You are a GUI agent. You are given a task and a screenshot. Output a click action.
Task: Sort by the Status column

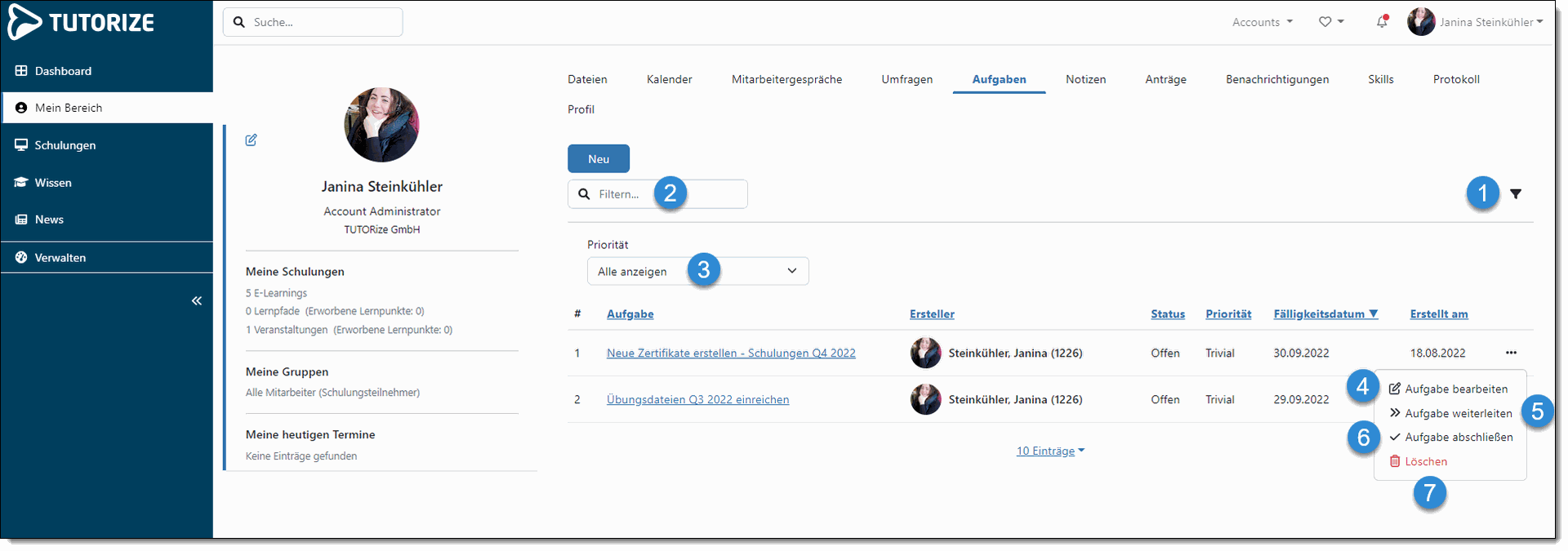1168,314
